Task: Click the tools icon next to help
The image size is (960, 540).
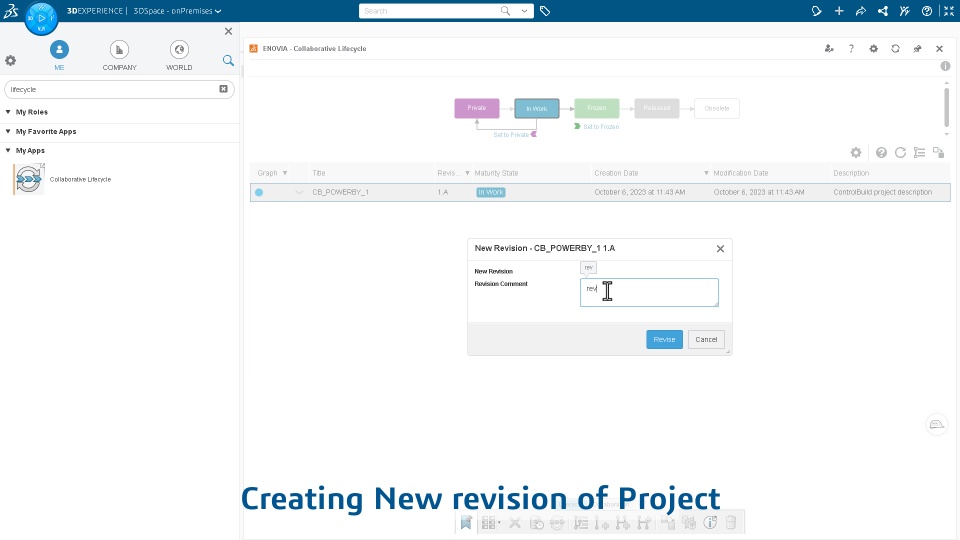Action: pyautogui.click(x=904, y=11)
